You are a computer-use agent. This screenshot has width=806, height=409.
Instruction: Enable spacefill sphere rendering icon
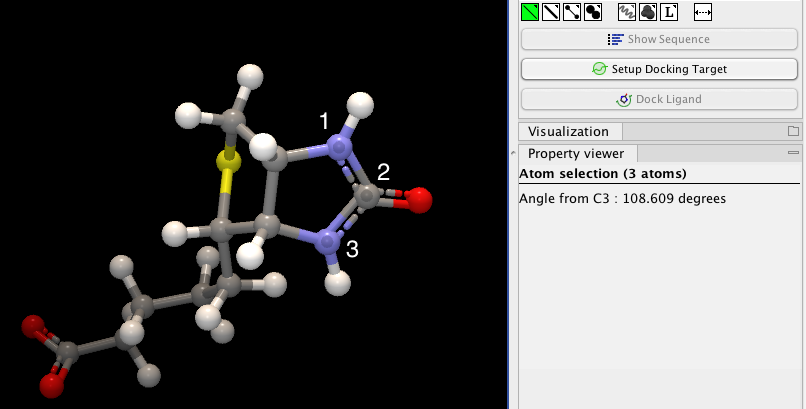(593, 12)
